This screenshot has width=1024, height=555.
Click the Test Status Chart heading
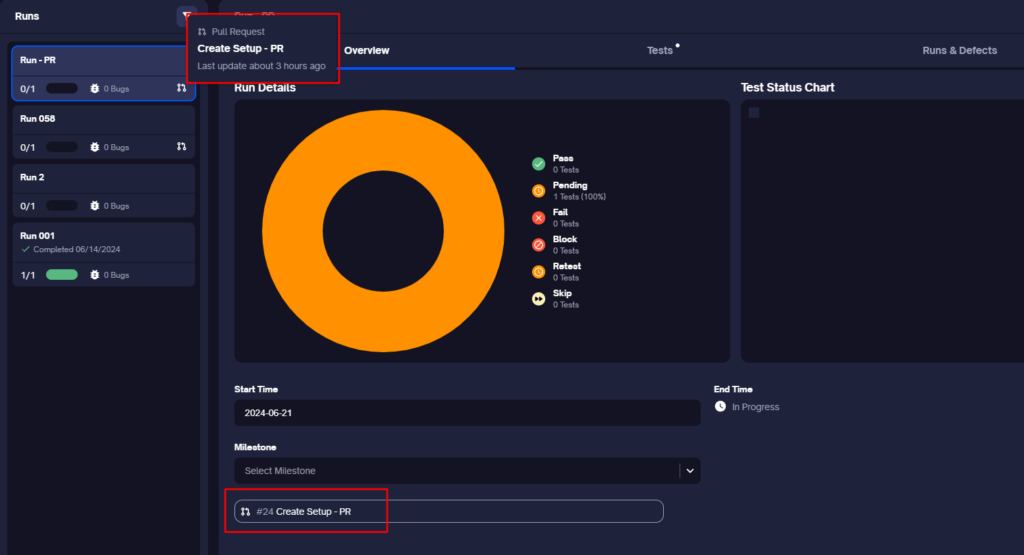(x=788, y=87)
